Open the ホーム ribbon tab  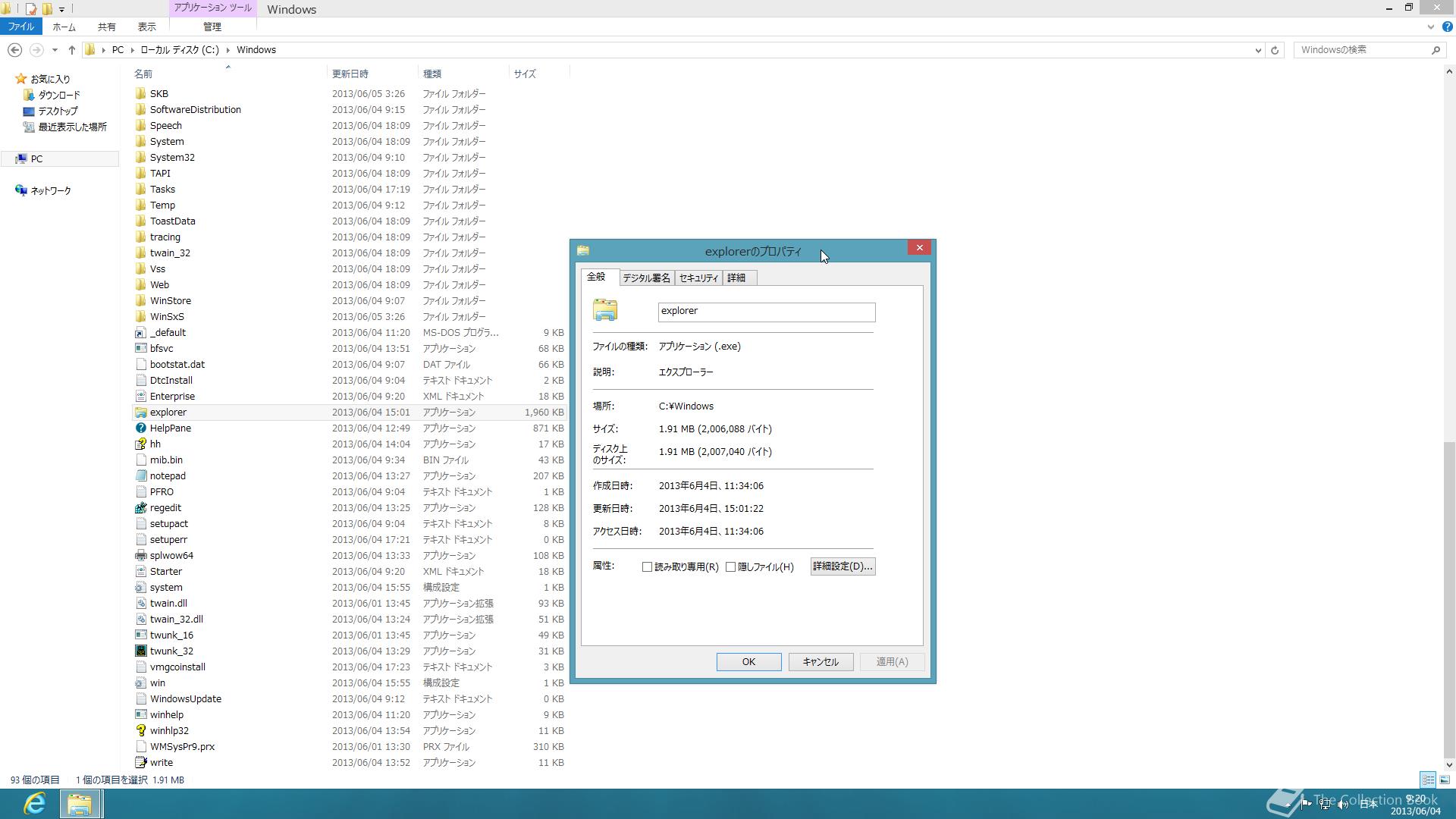pos(64,27)
